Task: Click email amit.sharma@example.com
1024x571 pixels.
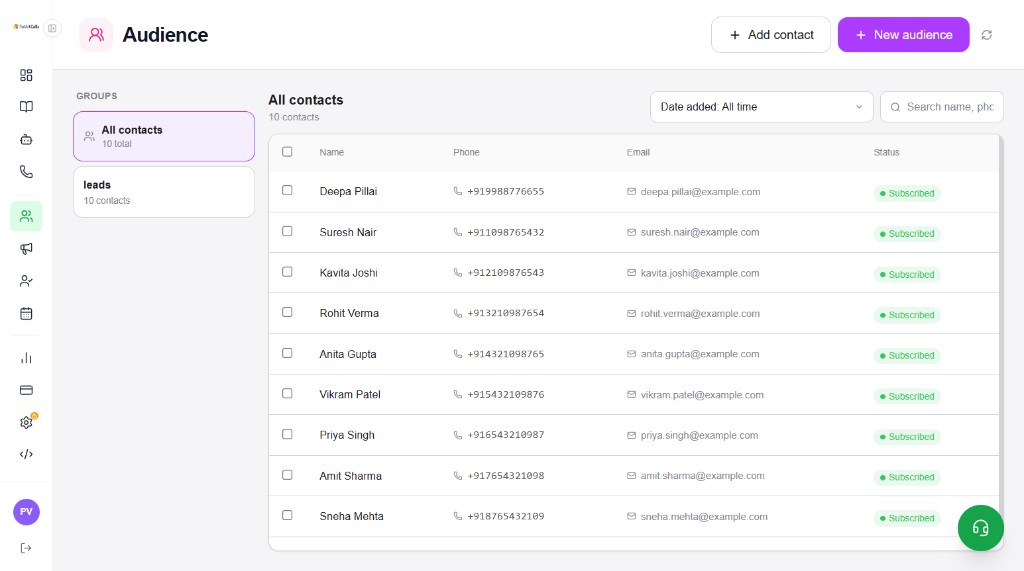Action: click(702, 476)
